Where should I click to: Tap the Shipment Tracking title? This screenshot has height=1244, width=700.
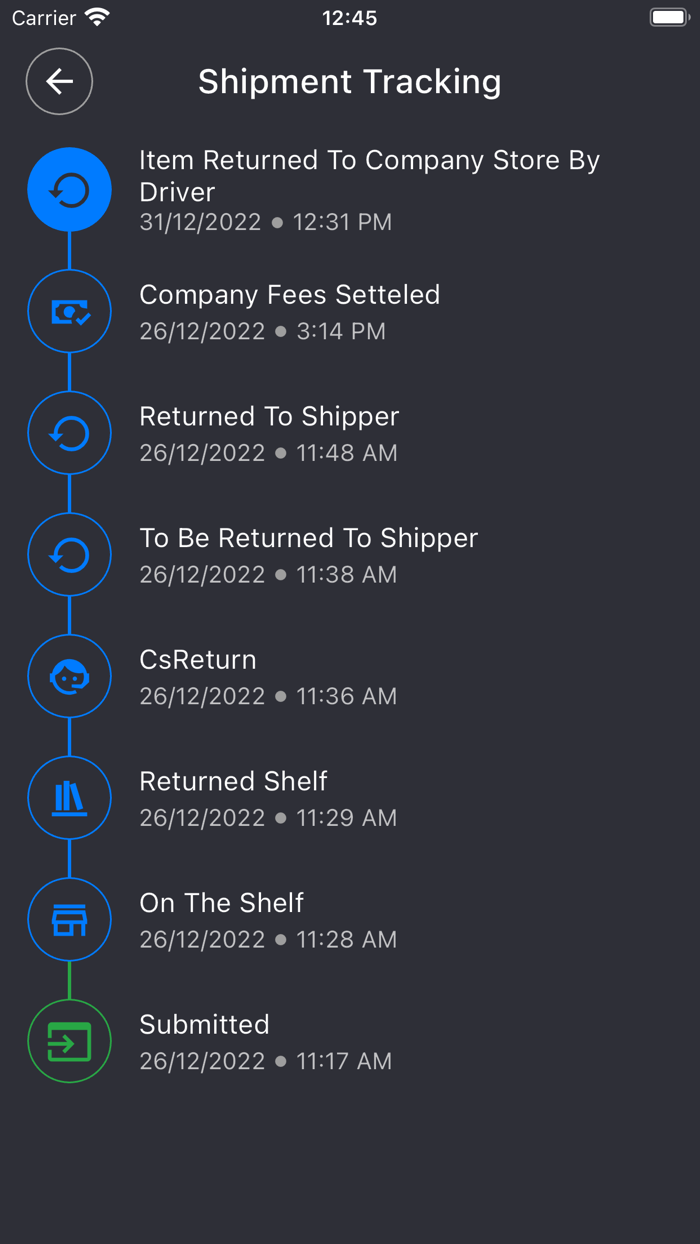pyautogui.click(x=350, y=81)
